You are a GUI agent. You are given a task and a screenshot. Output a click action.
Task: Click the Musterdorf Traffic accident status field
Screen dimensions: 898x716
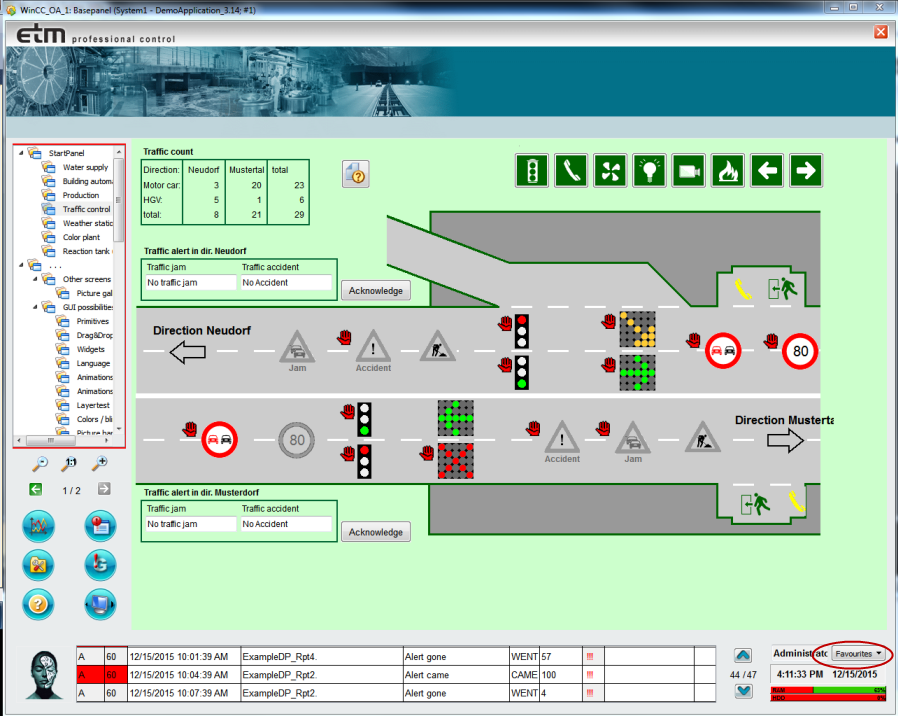pos(286,524)
